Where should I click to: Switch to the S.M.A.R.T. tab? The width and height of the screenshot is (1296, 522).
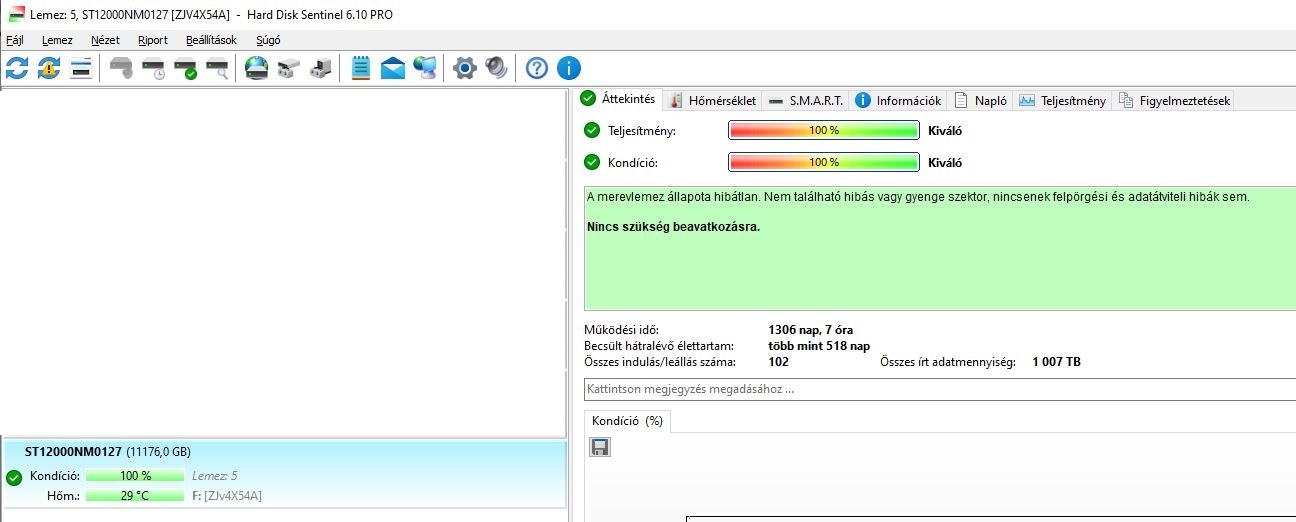click(806, 100)
